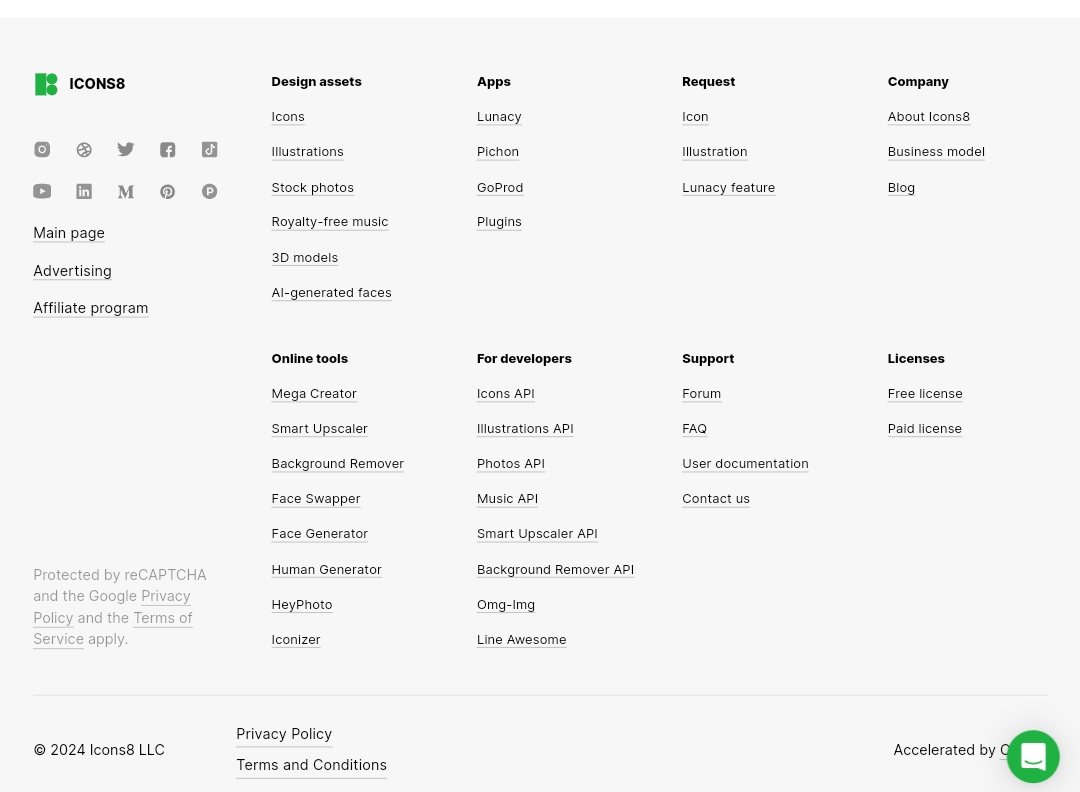Open the green chat widget button

click(x=1033, y=756)
